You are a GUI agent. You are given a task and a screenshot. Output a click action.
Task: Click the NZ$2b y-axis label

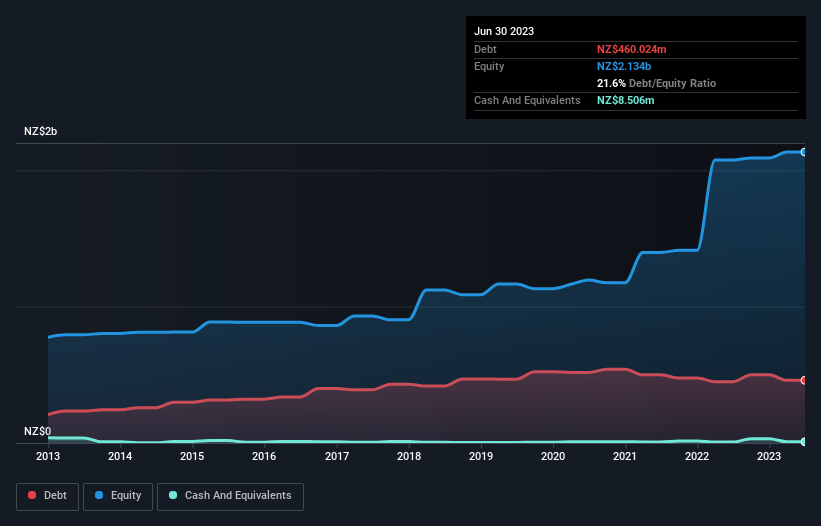pos(40,131)
